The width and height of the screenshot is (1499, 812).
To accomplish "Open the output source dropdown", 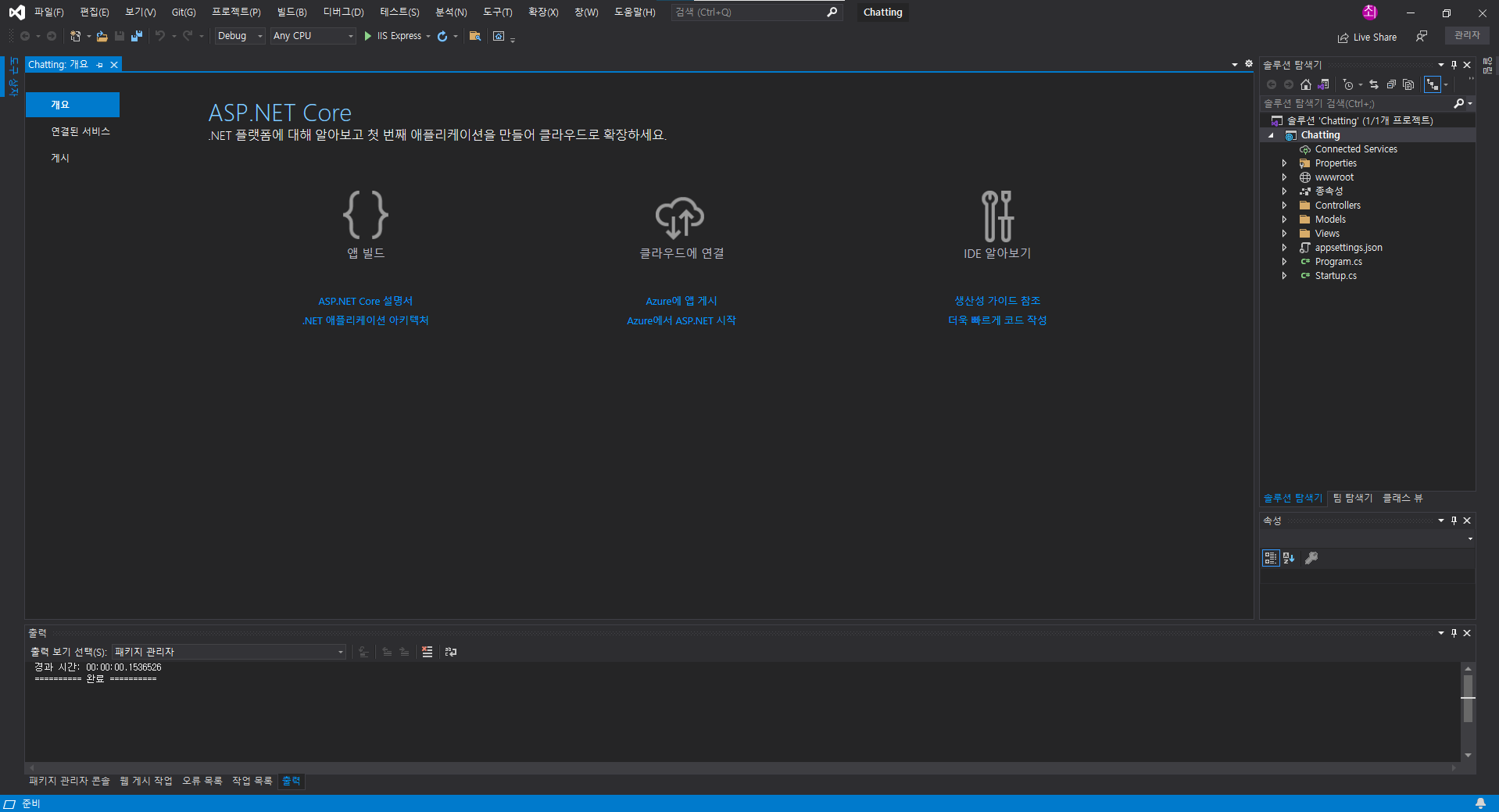I will click(x=229, y=652).
